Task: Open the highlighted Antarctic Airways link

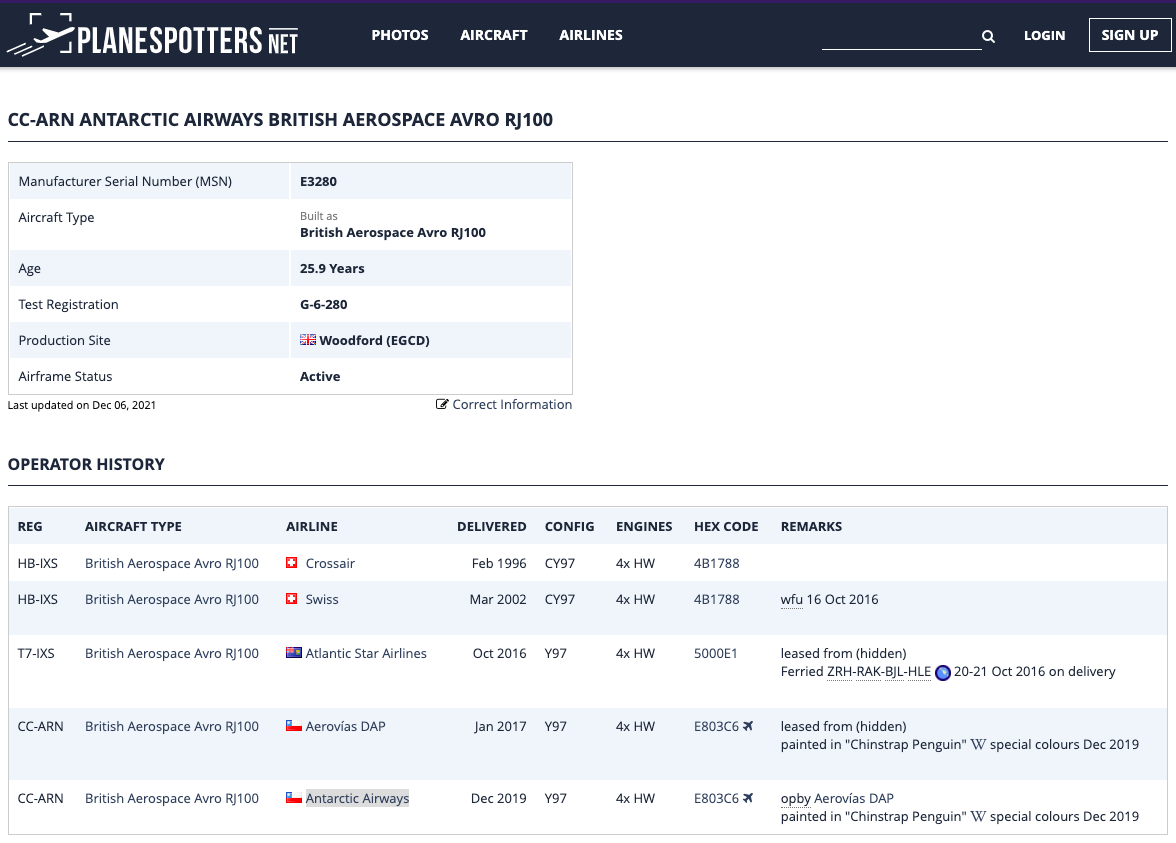Action: [x=357, y=798]
